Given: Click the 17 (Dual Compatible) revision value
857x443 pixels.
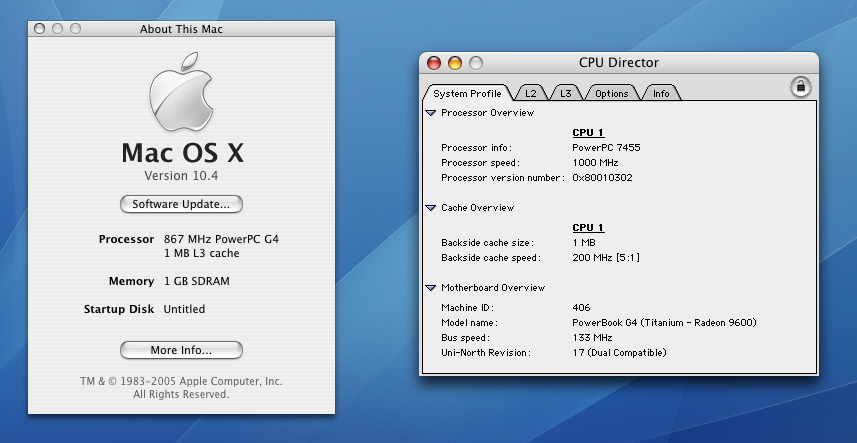Looking at the screenshot, I should click(619, 353).
